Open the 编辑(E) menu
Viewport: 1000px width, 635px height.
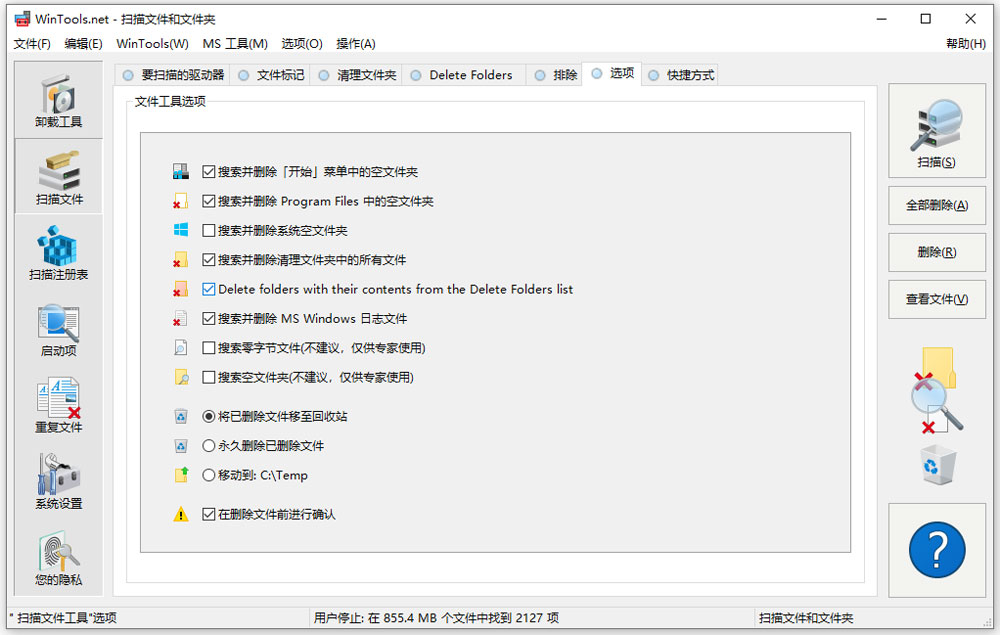point(84,43)
